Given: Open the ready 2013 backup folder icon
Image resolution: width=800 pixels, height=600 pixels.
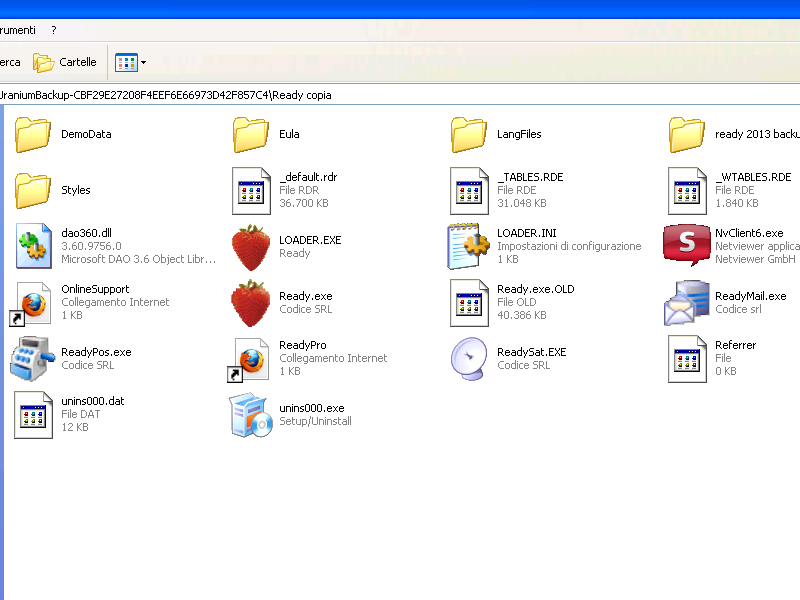Looking at the screenshot, I should [x=687, y=134].
